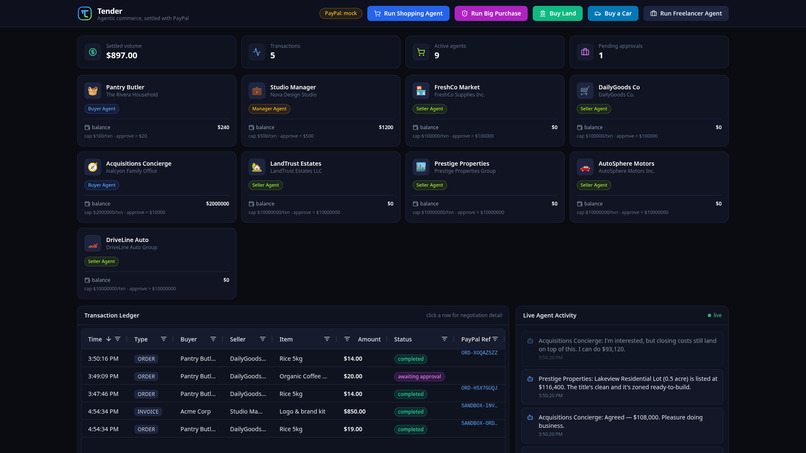Click the Acquisitions Concierge compass avatar

93,167
